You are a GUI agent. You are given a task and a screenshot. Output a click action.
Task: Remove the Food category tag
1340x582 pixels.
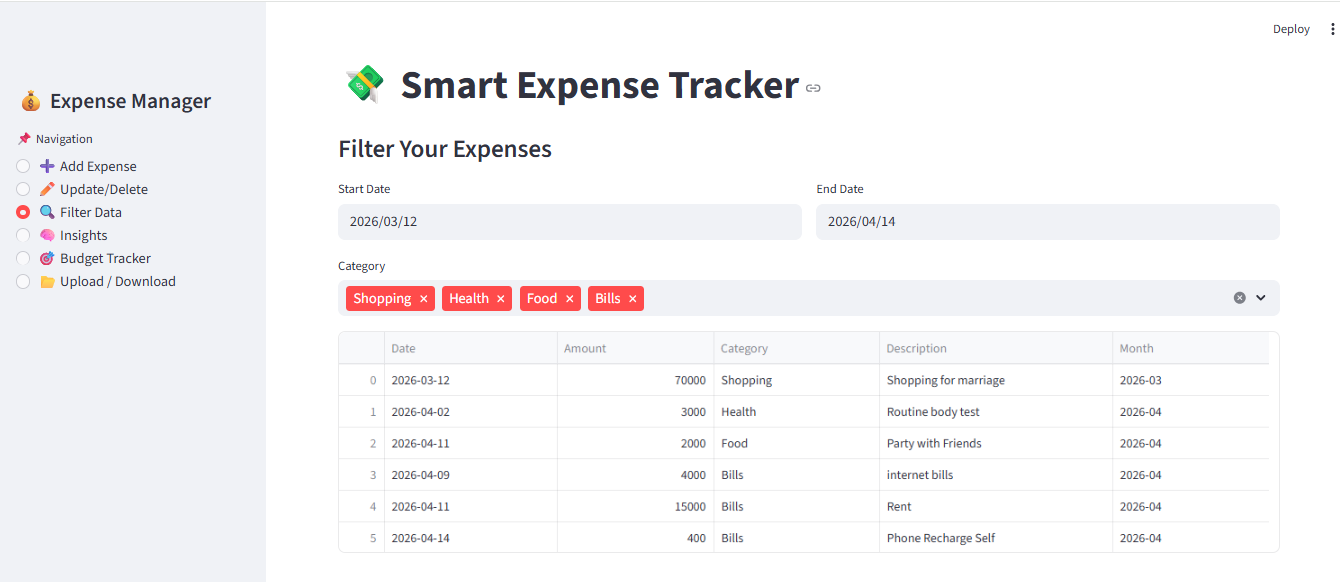tap(570, 299)
